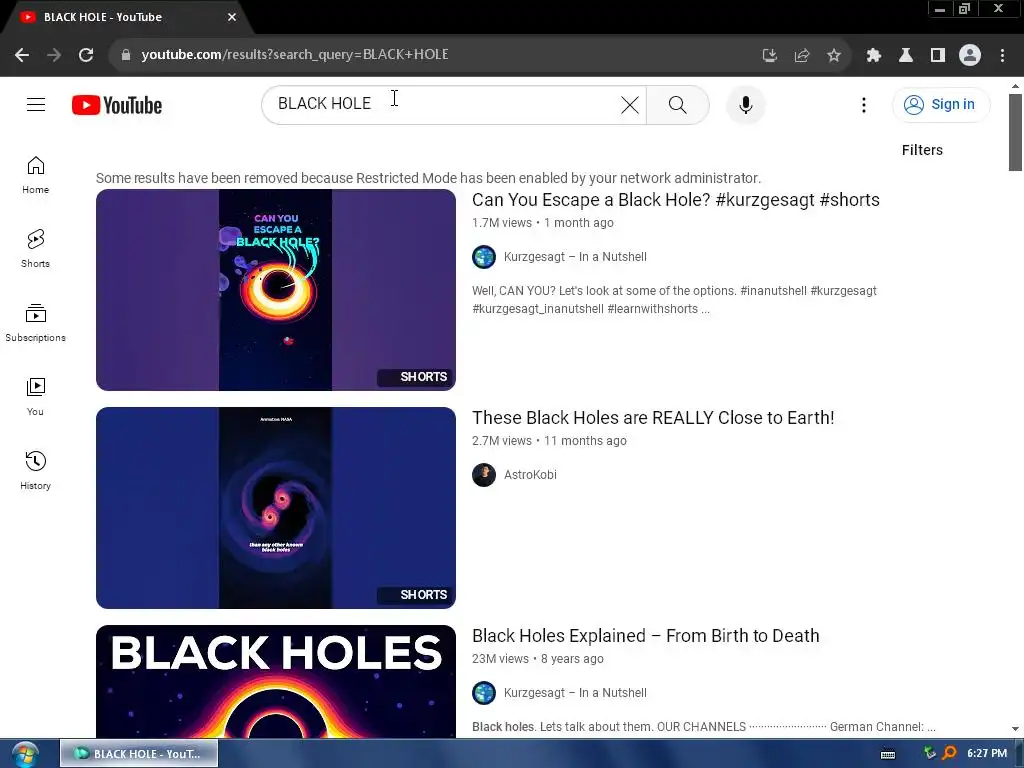Image resolution: width=1024 pixels, height=768 pixels.
Task: Click the BLACK HOLE taskbar window button
Action: tap(139, 754)
